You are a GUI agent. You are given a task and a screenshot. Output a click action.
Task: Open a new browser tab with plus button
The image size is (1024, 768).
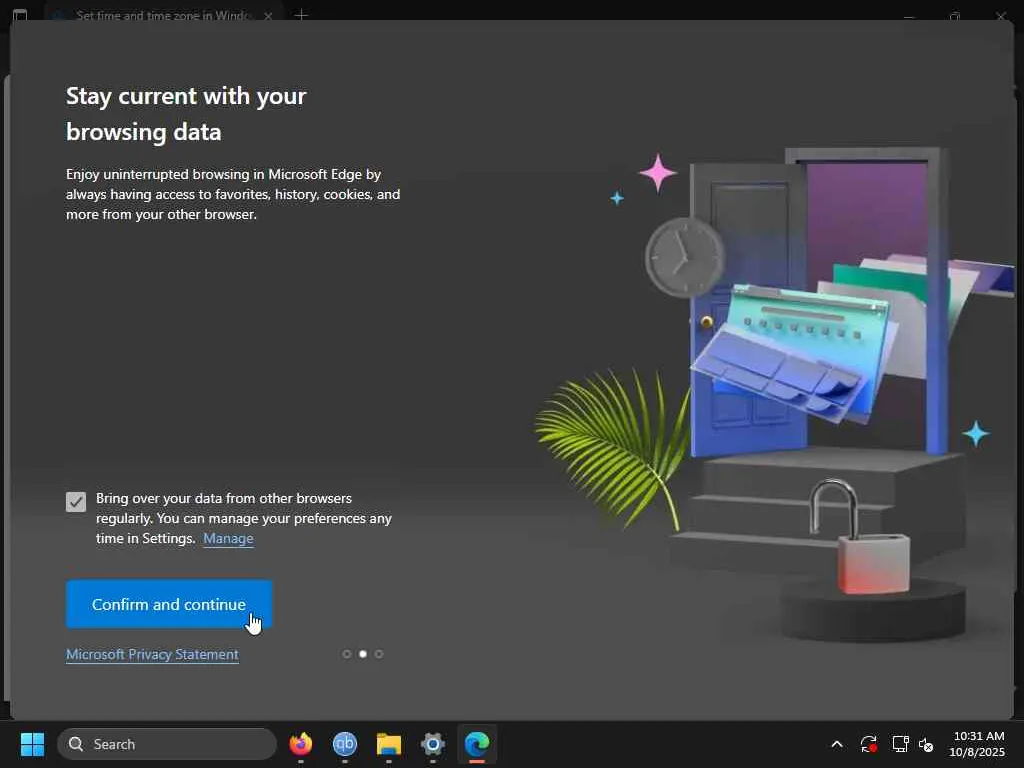[x=301, y=15]
